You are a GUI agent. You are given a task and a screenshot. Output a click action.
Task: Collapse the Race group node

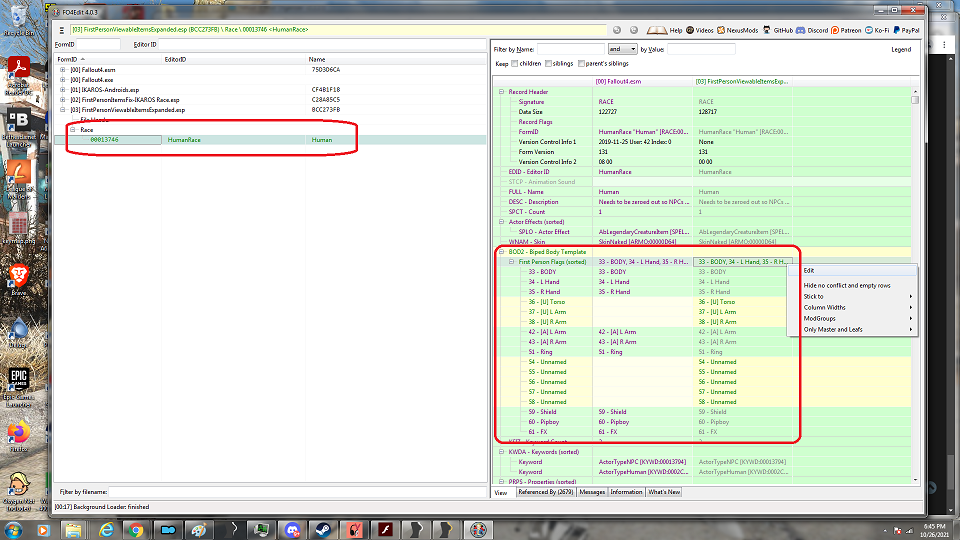click(x=72, y=130)
